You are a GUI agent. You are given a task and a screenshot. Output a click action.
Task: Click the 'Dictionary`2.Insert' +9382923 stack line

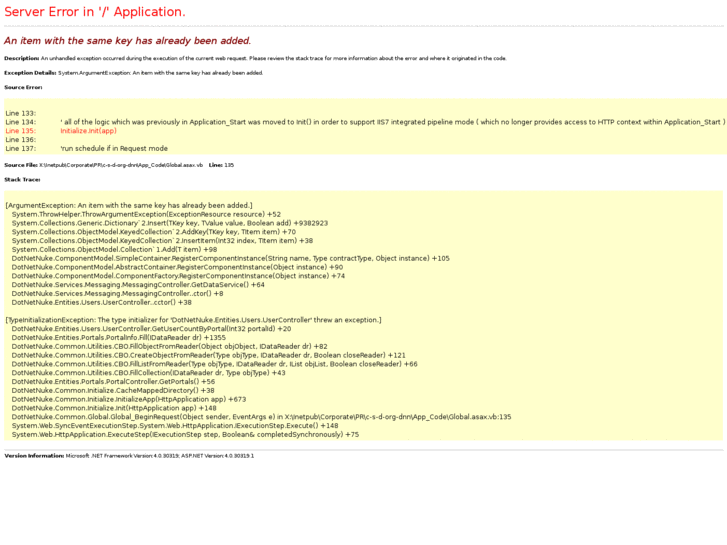pyautogui.click(x=170, y=223)
